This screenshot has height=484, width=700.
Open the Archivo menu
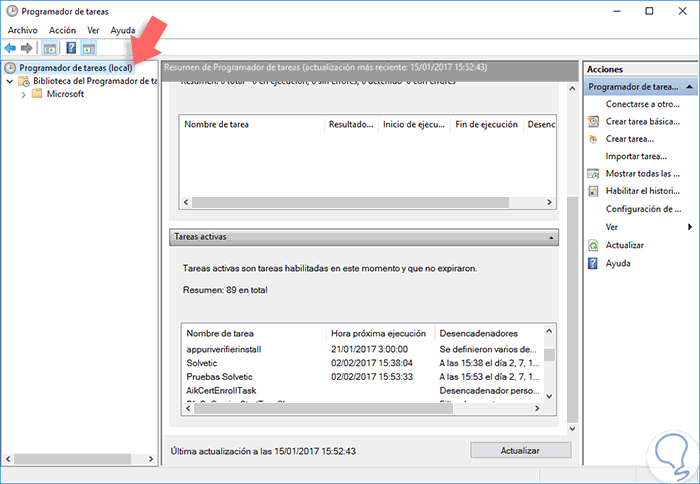pyautogui.click(x=23, y=30)
